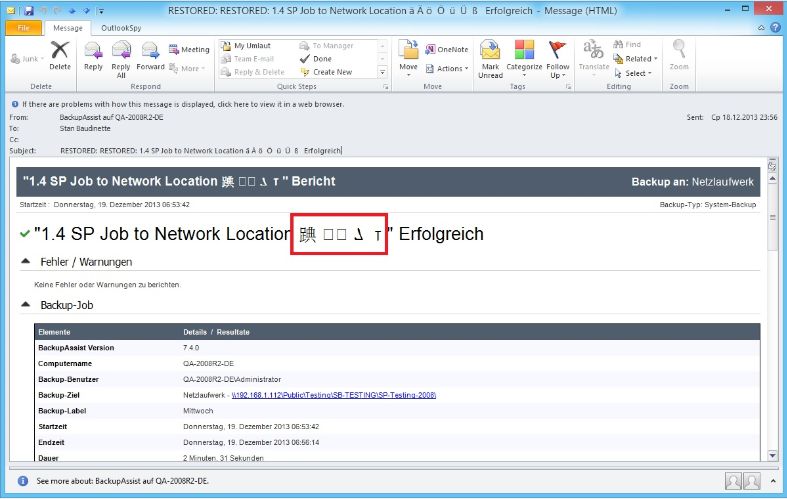Open the Quick Steps dialog launcher
Screen dimensions: 787x499
385,87
